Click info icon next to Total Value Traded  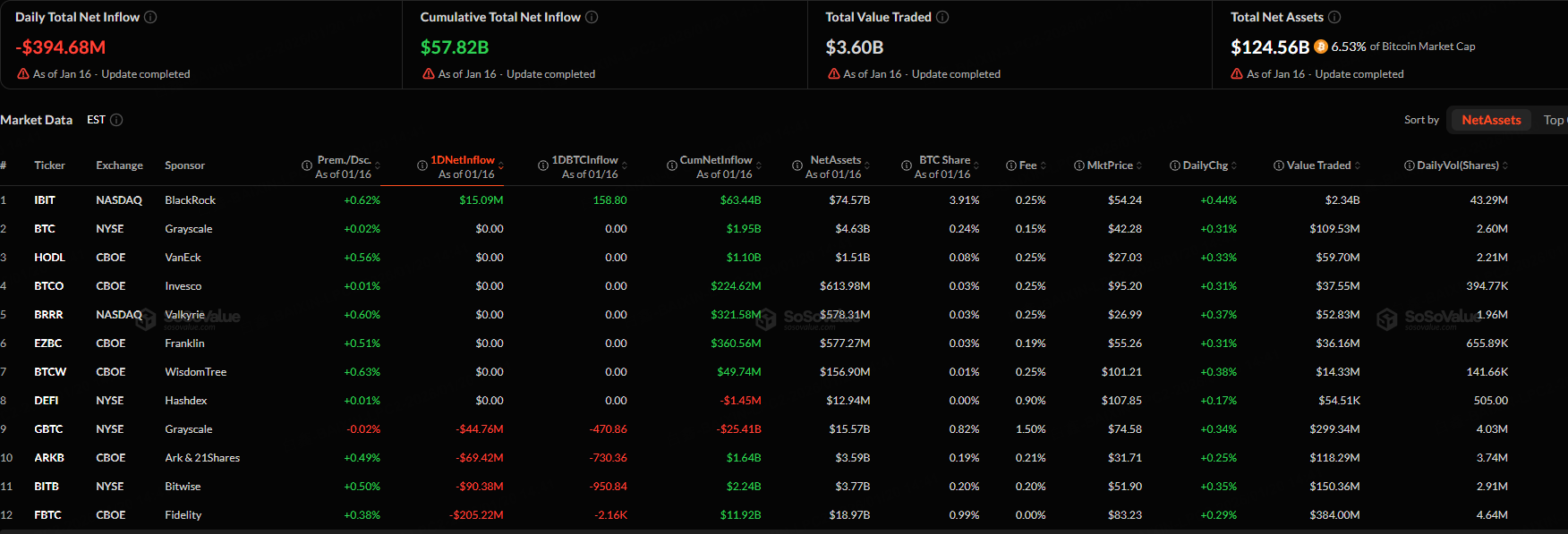[x=942, y=17]
